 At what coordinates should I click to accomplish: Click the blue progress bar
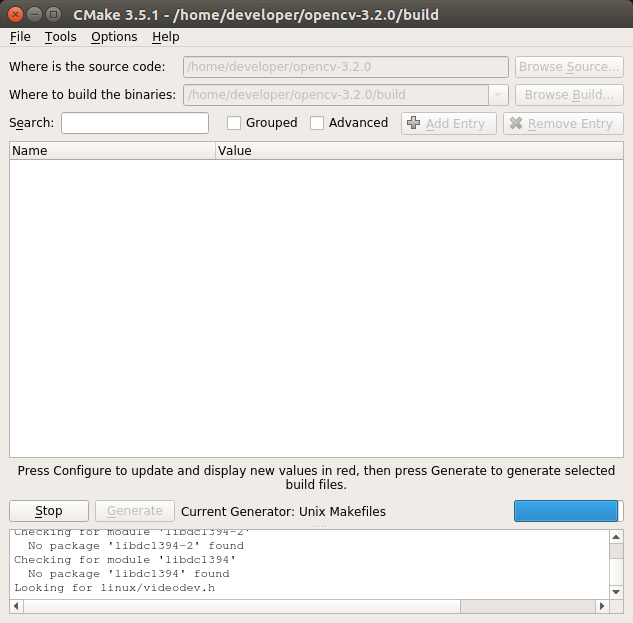568,511
